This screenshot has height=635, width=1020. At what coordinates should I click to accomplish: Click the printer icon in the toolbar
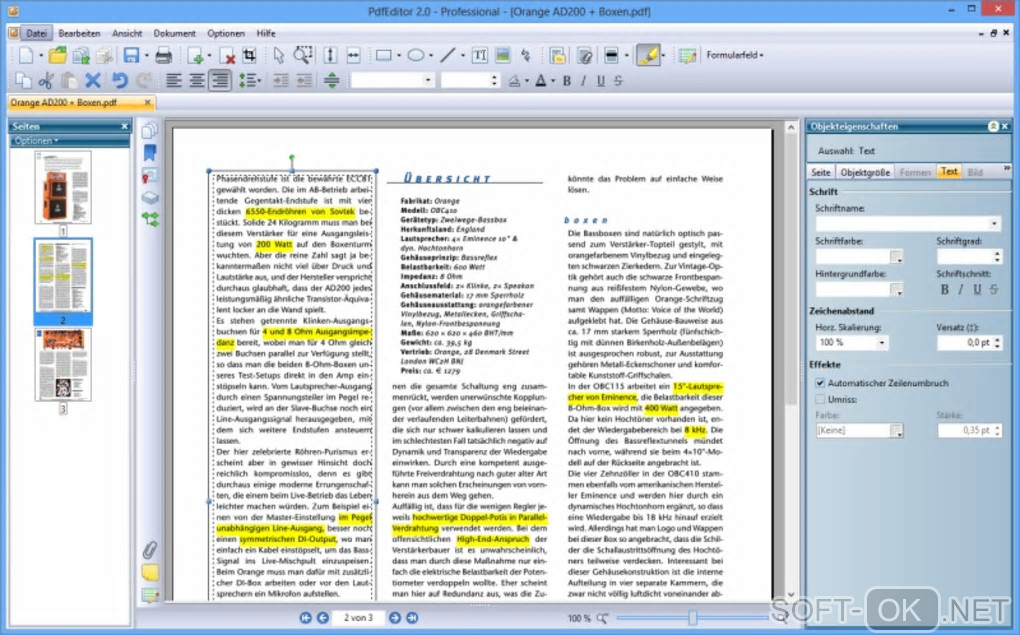164,55
